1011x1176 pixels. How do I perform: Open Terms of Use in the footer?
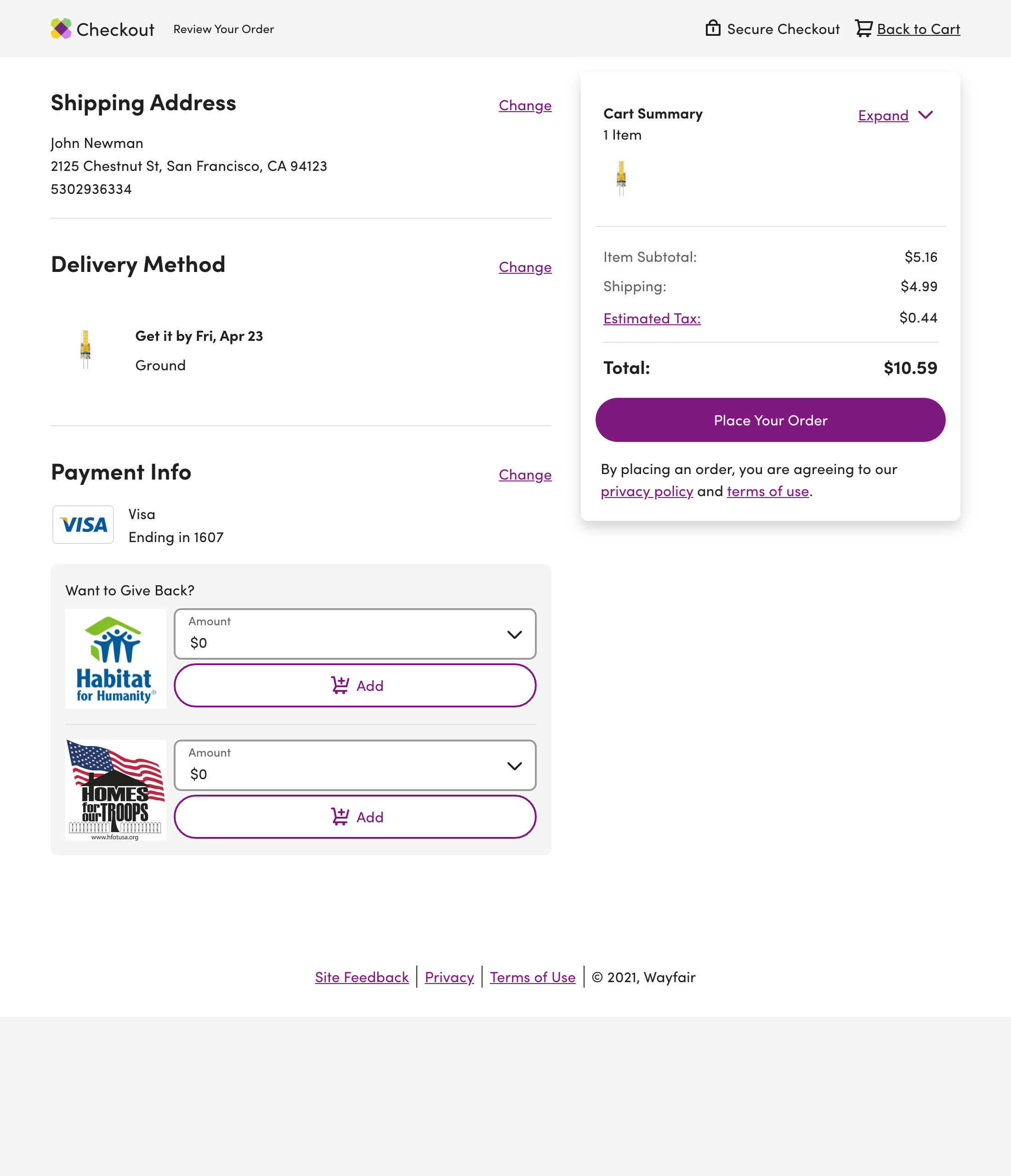(x=533, y=978)
